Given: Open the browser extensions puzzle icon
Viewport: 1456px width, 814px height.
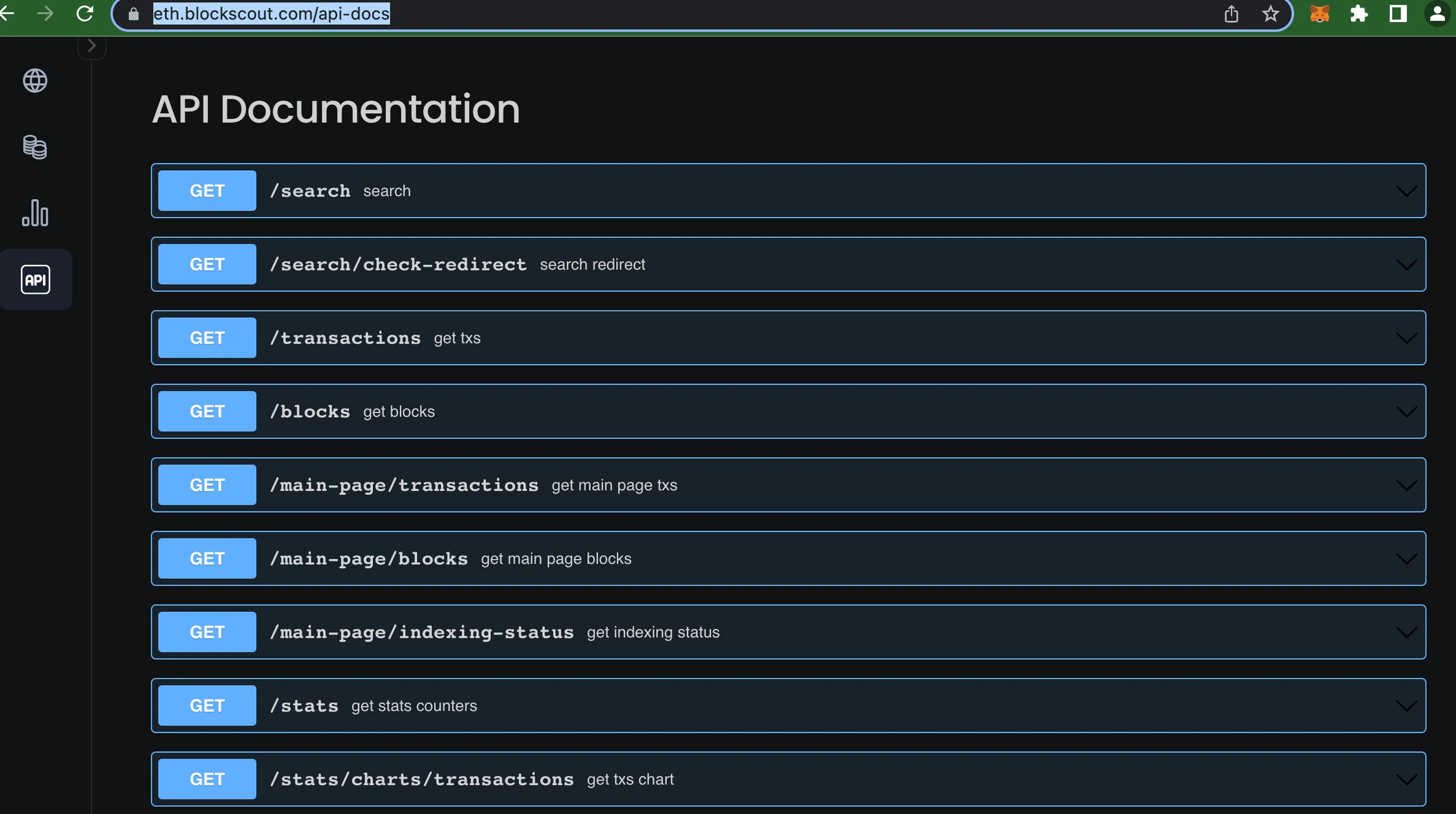Looking at the screenshot, I should click(x=1359, y=14).
